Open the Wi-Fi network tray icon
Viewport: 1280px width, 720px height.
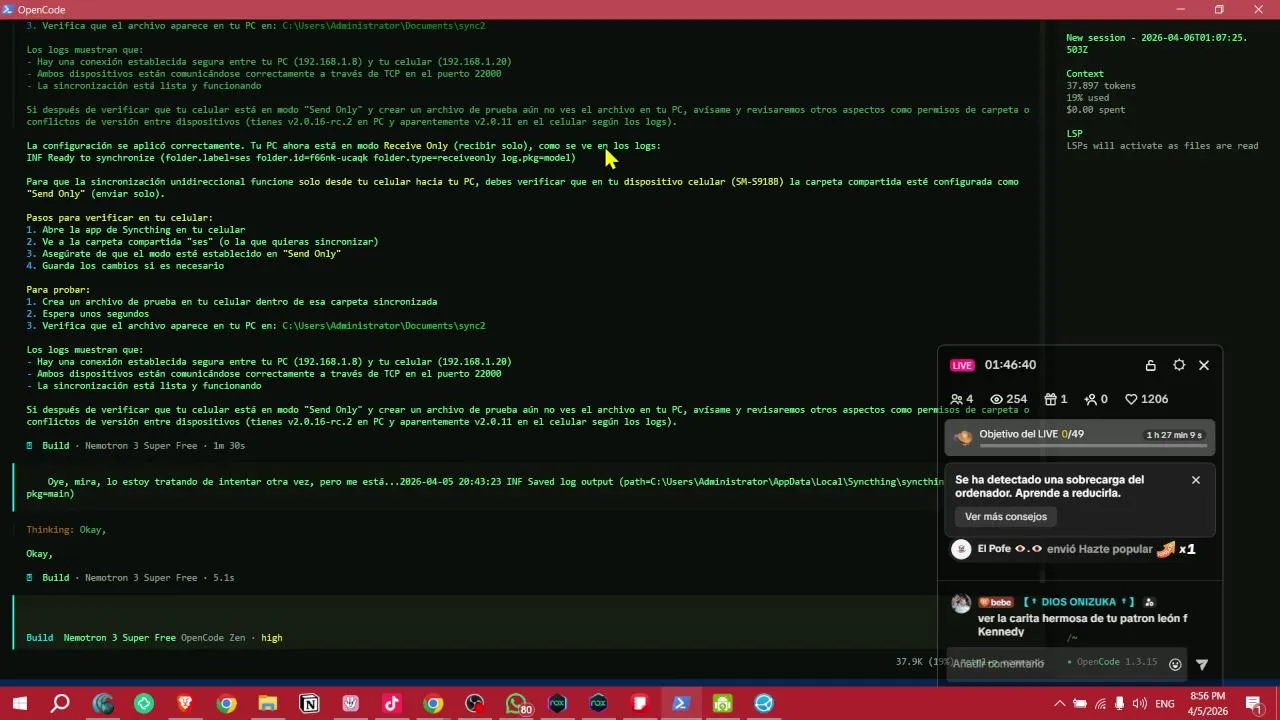pyautogui.click(x=1100, y=704)
